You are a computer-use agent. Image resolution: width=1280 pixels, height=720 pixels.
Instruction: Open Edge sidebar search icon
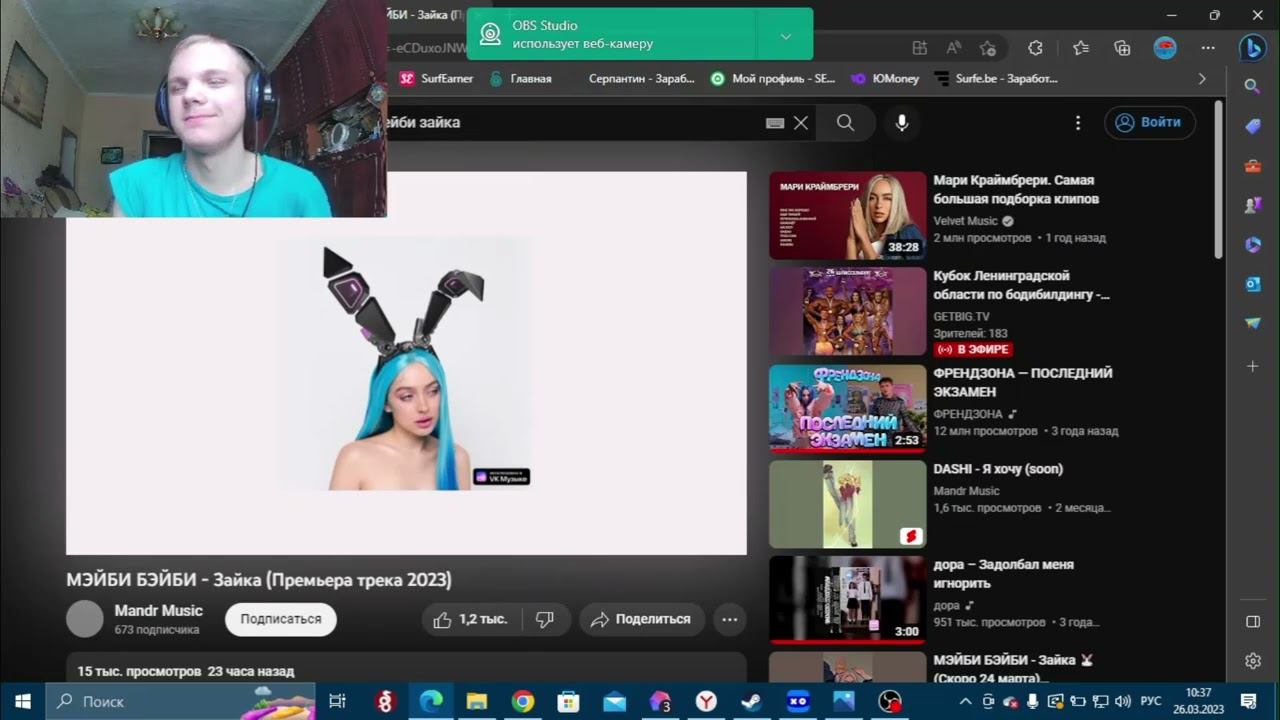[1252, 87]
